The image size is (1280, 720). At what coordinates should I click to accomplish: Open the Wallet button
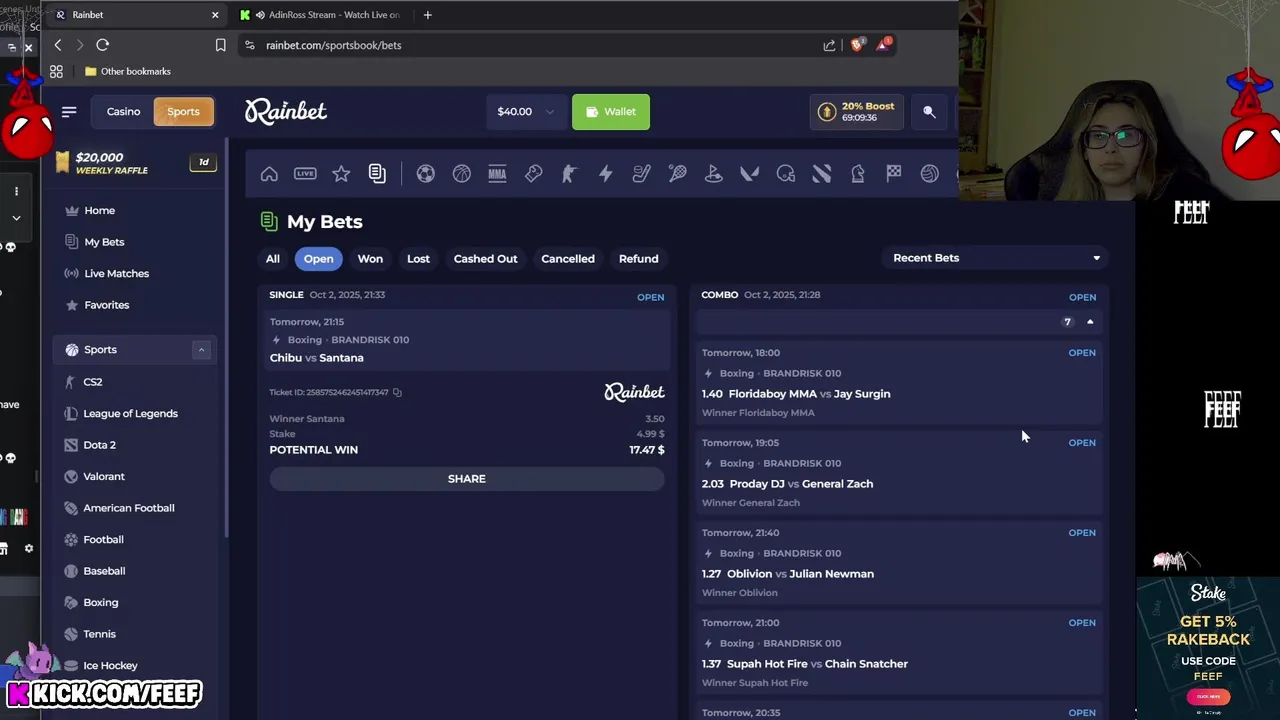[611, 112]
